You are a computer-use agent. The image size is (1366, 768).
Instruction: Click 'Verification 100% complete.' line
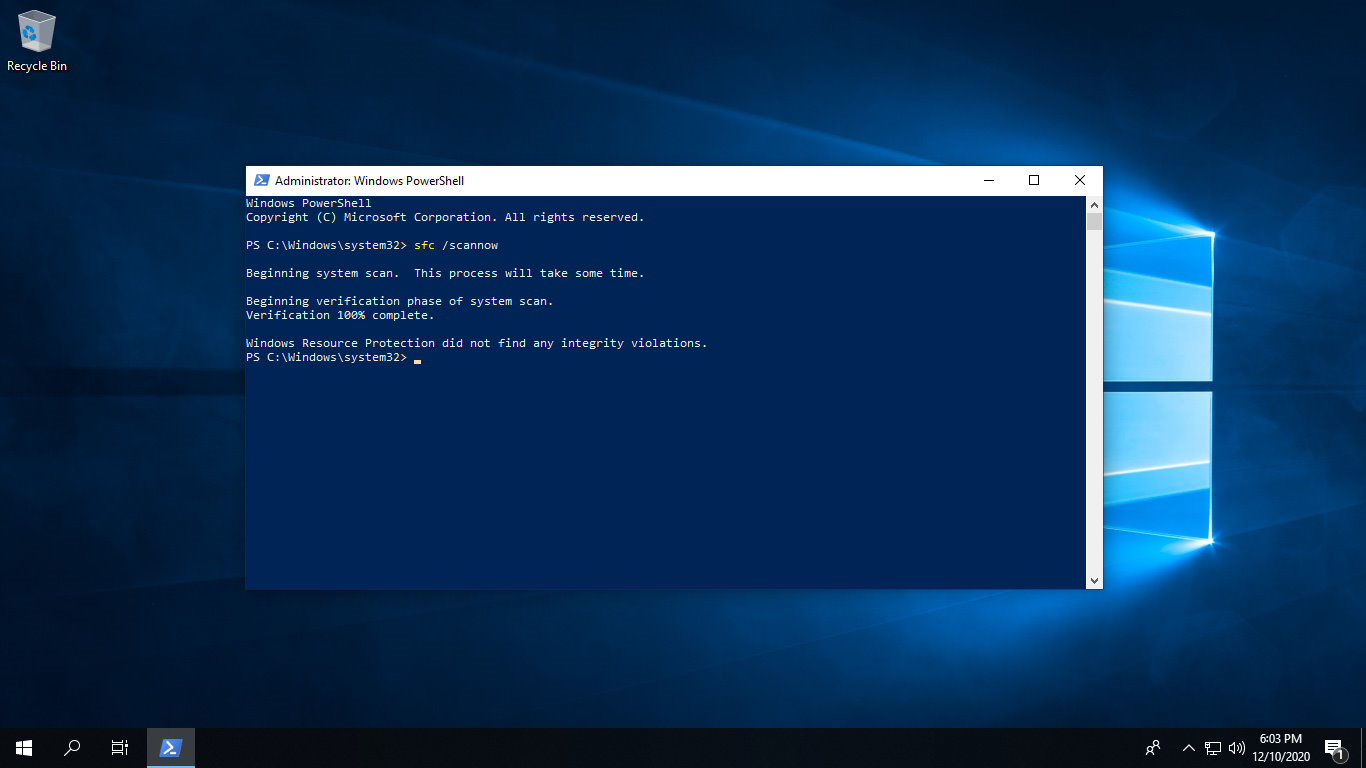(x=340, y=315)
